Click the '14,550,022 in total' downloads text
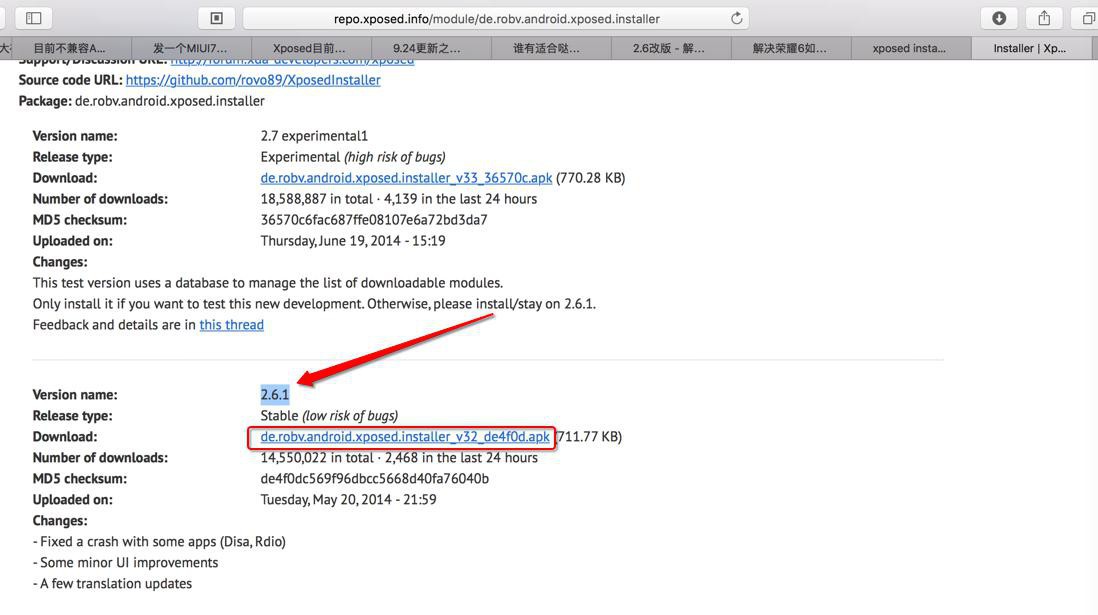Viewport: 1098px width, 615px height. (317, 458)
